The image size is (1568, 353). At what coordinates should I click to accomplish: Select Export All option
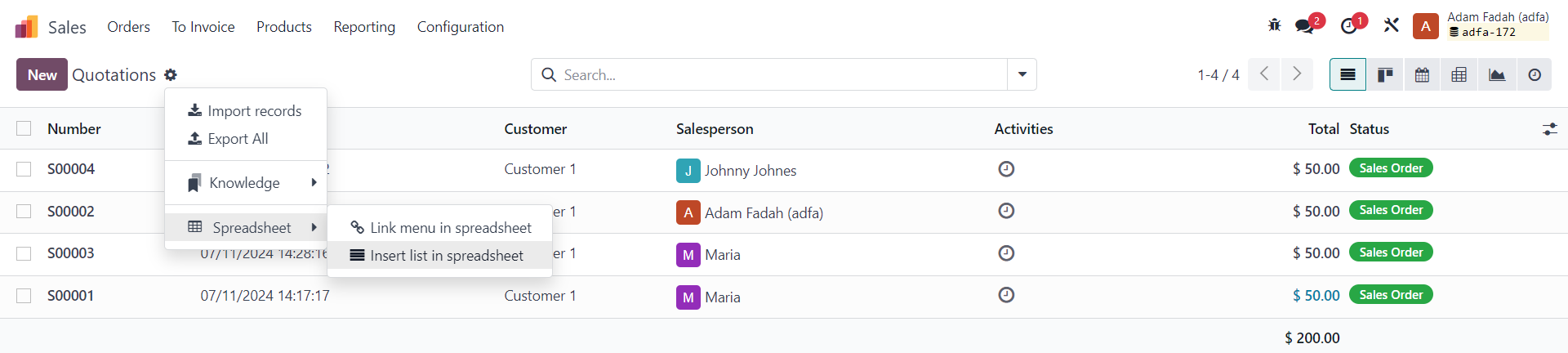238,139
